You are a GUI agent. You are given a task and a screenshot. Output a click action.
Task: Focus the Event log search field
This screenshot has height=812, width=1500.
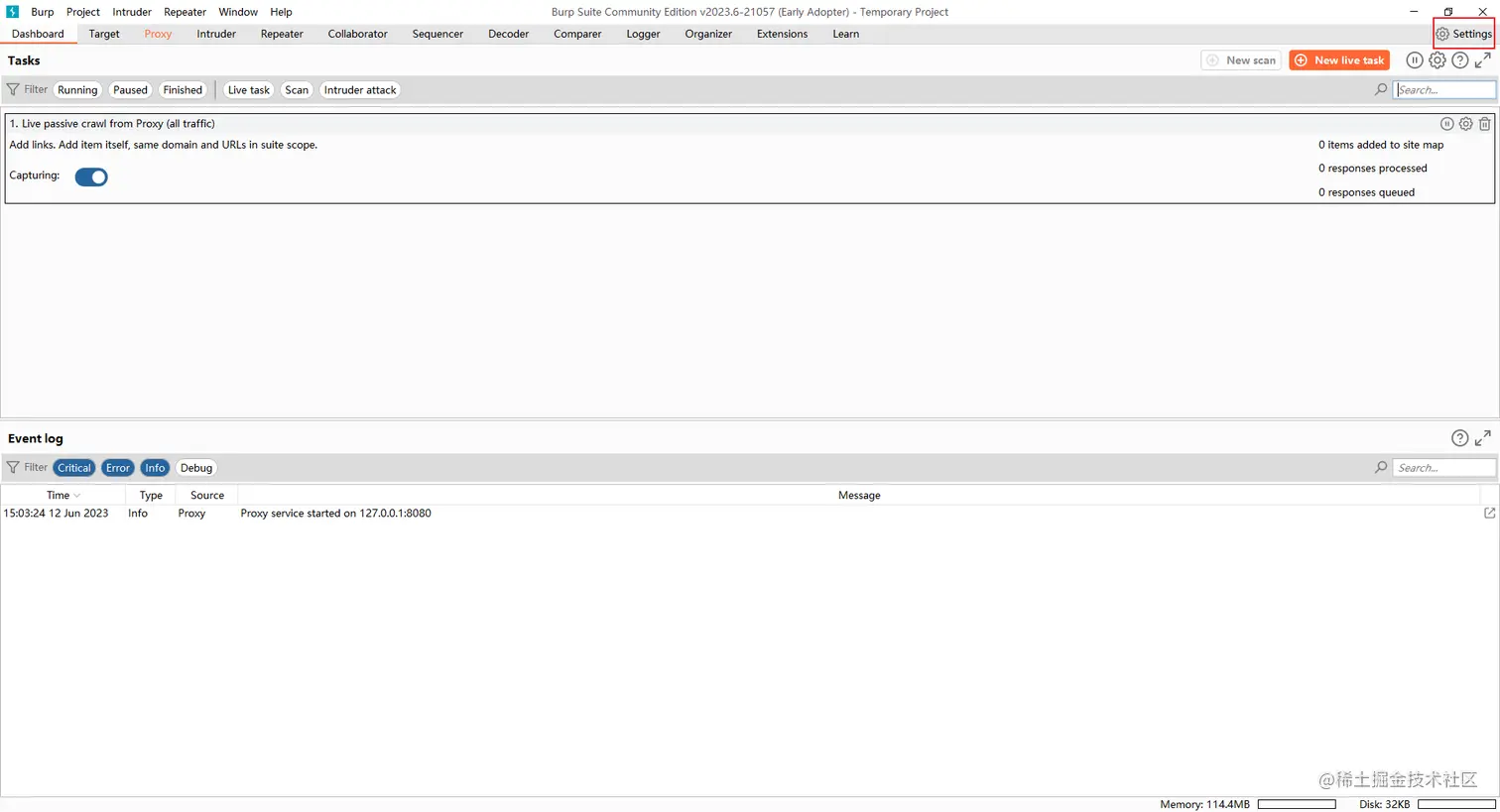pos(1444,467)
